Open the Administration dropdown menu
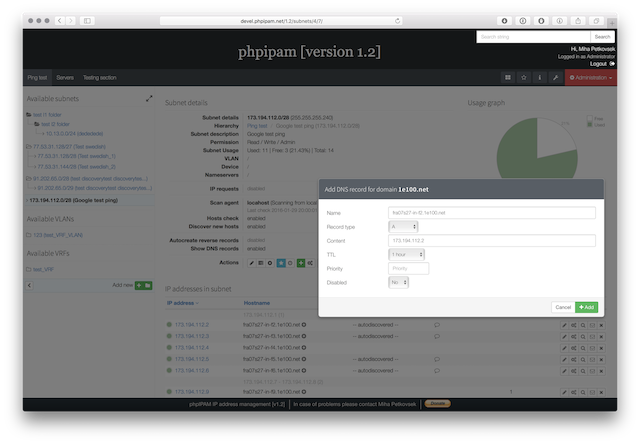 (591, 78)
